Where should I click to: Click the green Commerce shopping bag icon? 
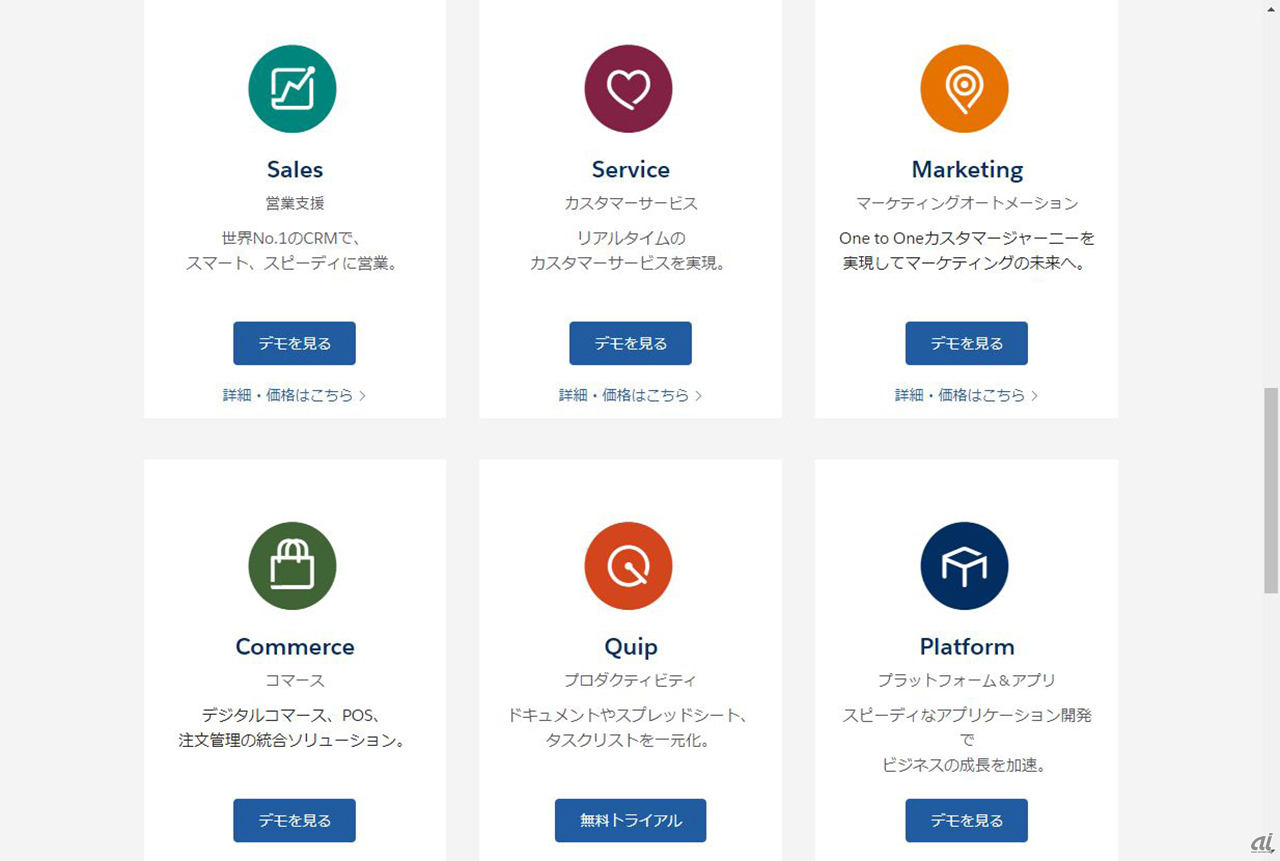pos(292,566)
